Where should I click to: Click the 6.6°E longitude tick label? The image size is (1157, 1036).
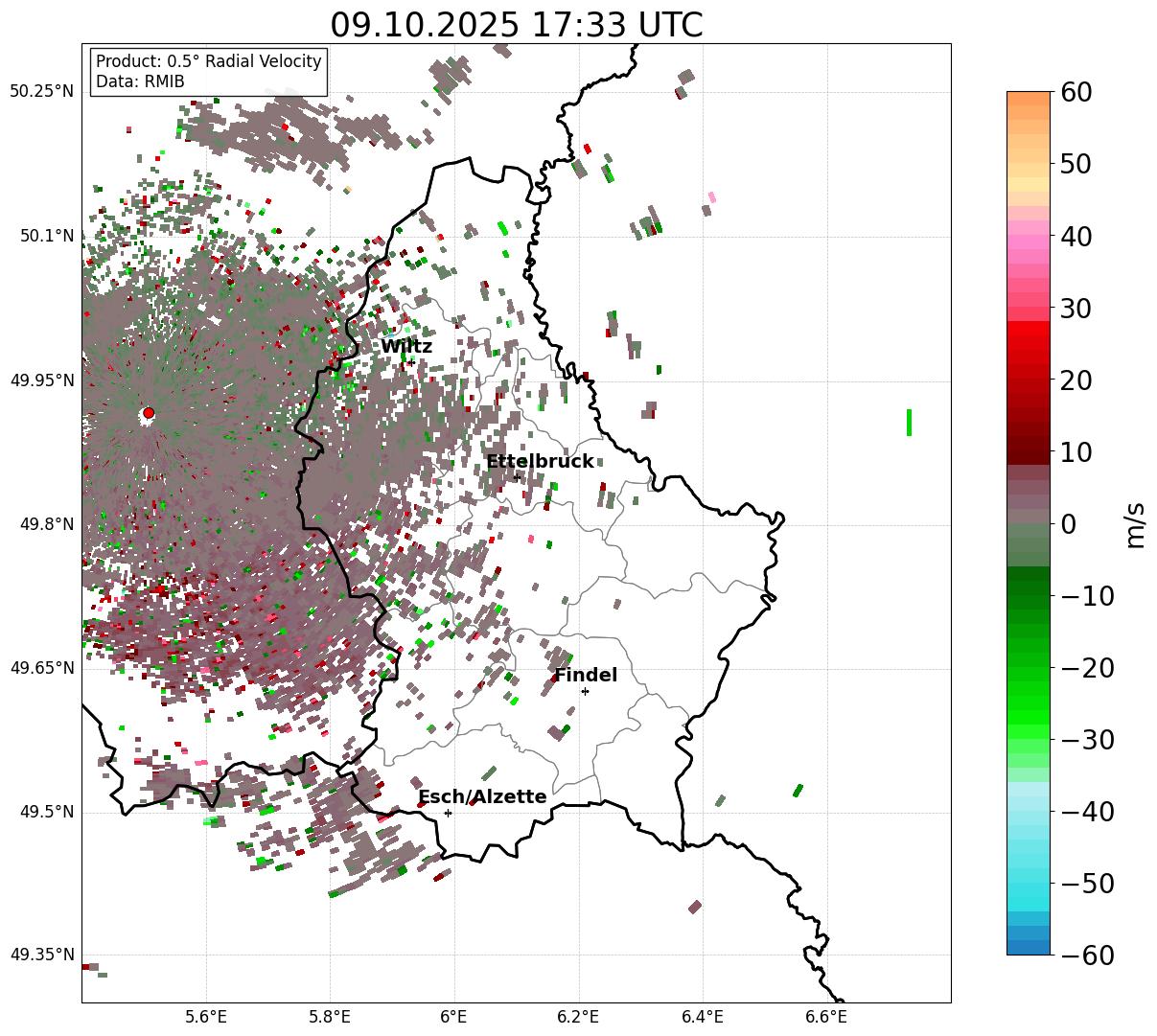(x=826, y=1016)
